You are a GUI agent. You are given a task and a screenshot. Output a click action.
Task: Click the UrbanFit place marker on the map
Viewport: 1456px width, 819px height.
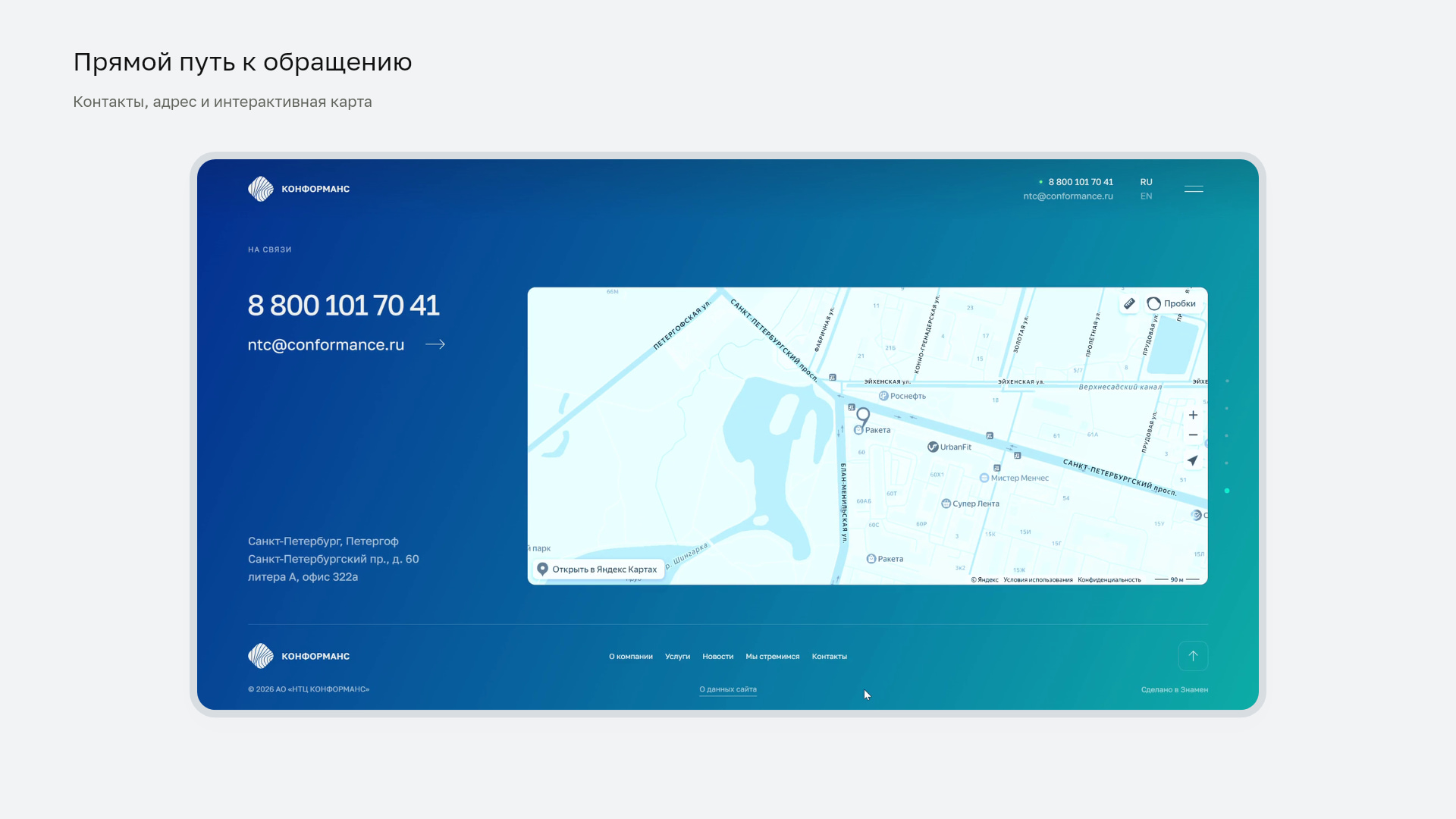click(x=949, y=447)
